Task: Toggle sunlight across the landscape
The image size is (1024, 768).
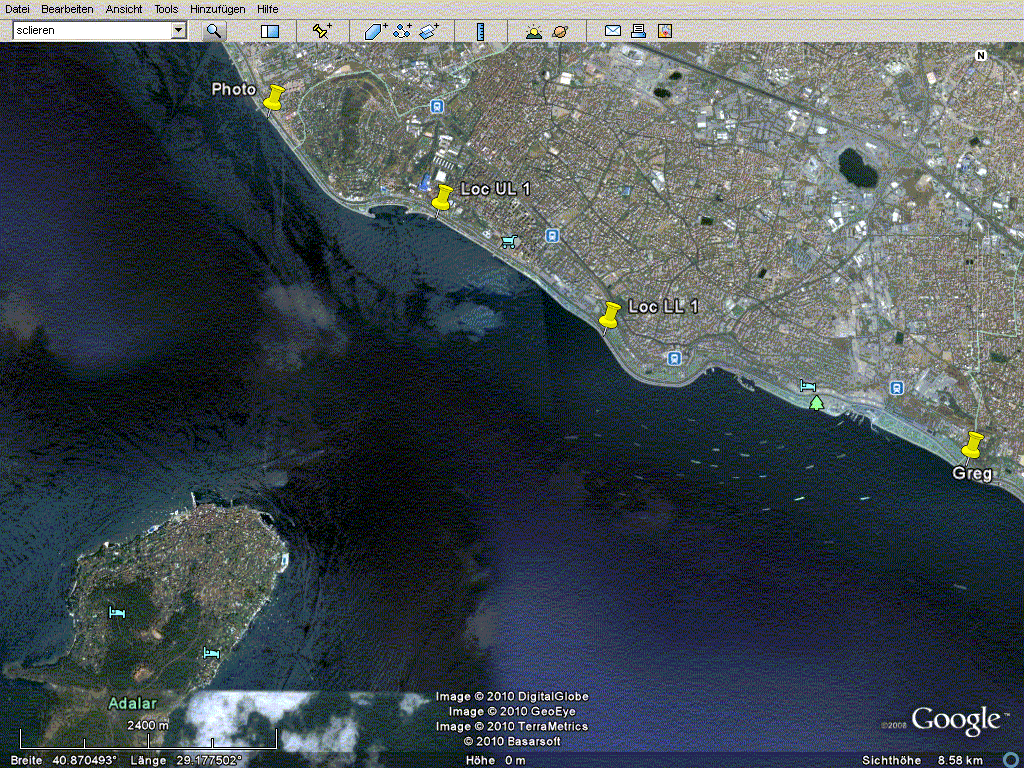Action: coord(534,31)
